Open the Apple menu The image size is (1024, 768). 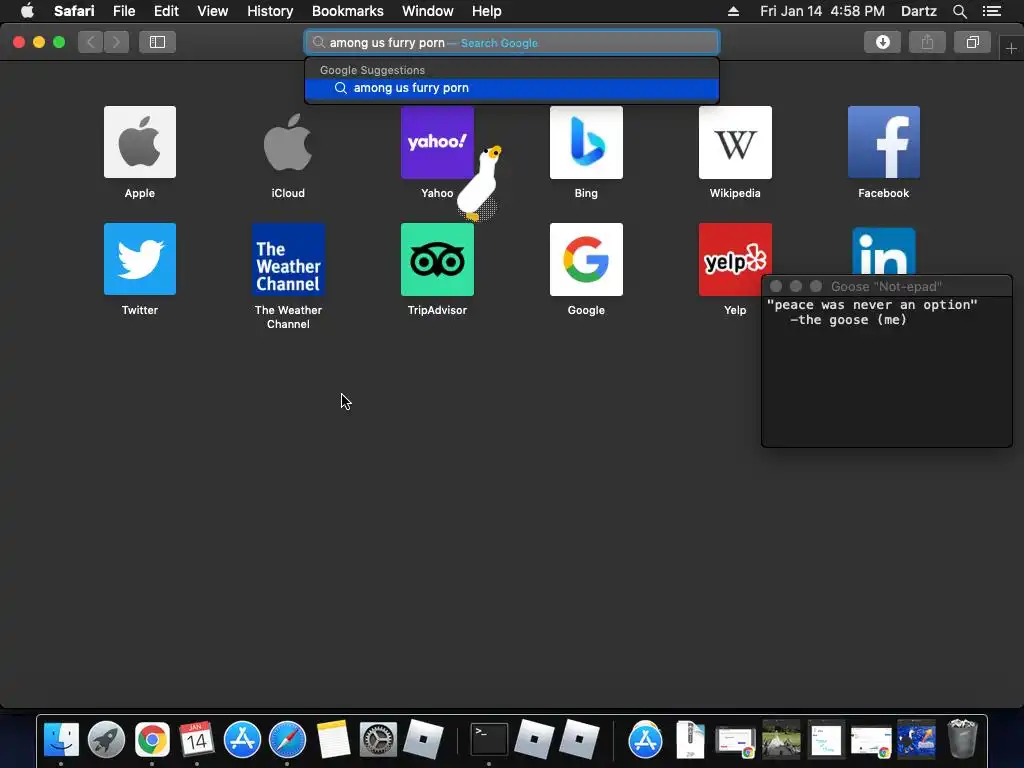27,11
